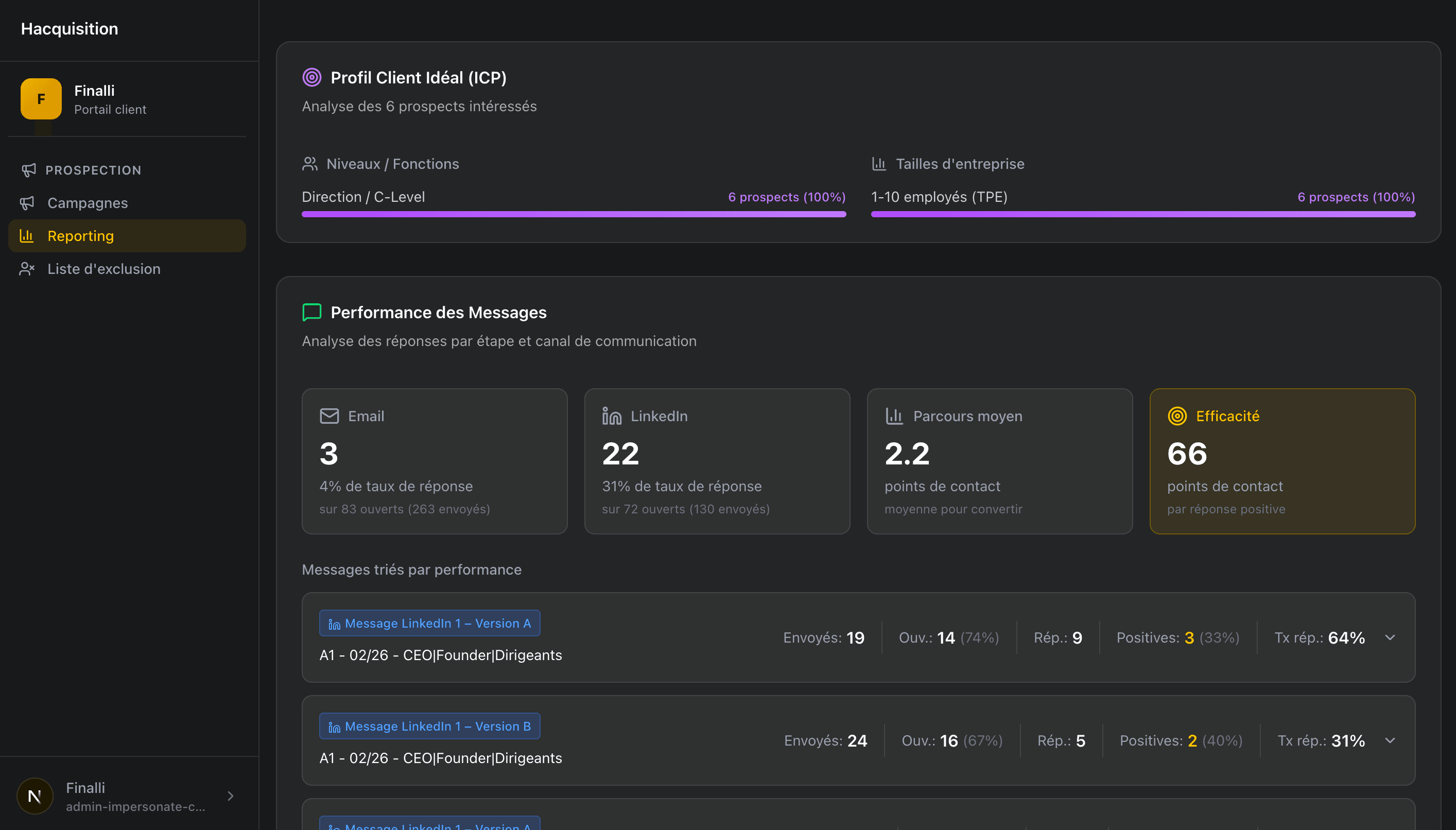
Task: Select the Reporting menu item
Action: tap(127, 236)
